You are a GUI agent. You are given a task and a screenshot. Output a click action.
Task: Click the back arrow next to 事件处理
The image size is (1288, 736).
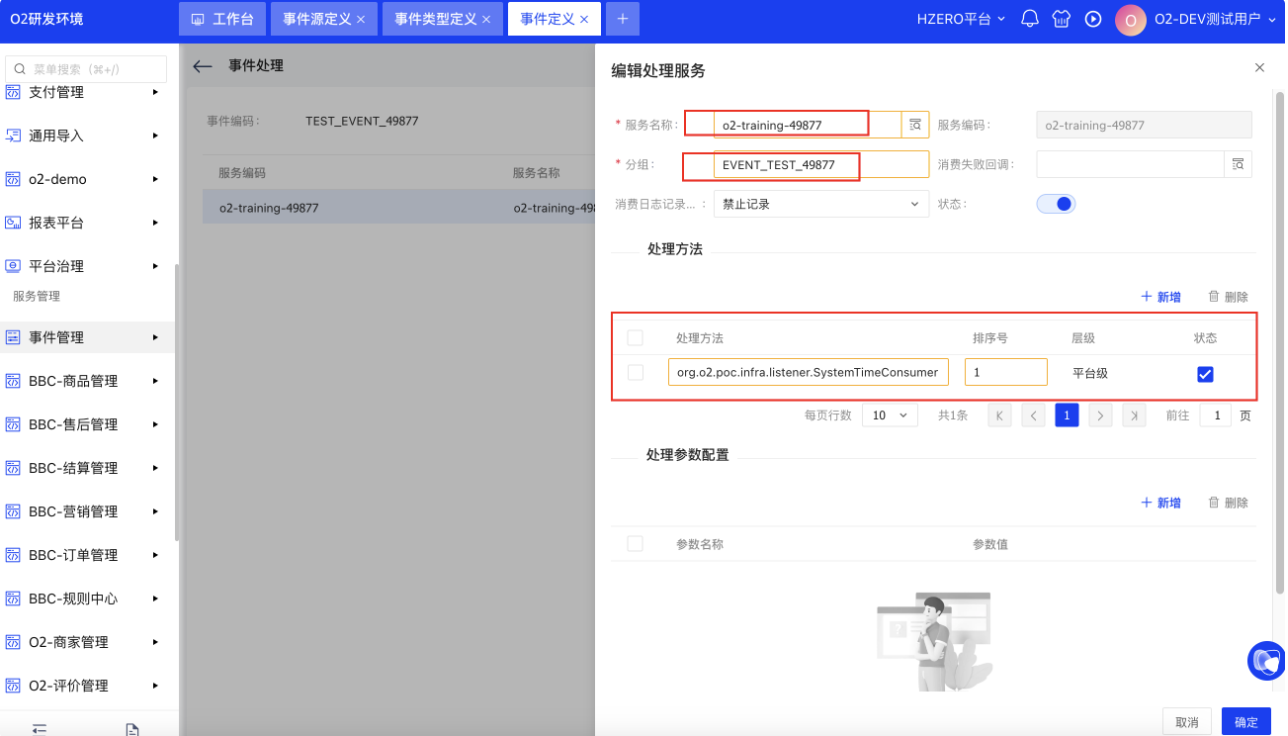pos(203,66)
